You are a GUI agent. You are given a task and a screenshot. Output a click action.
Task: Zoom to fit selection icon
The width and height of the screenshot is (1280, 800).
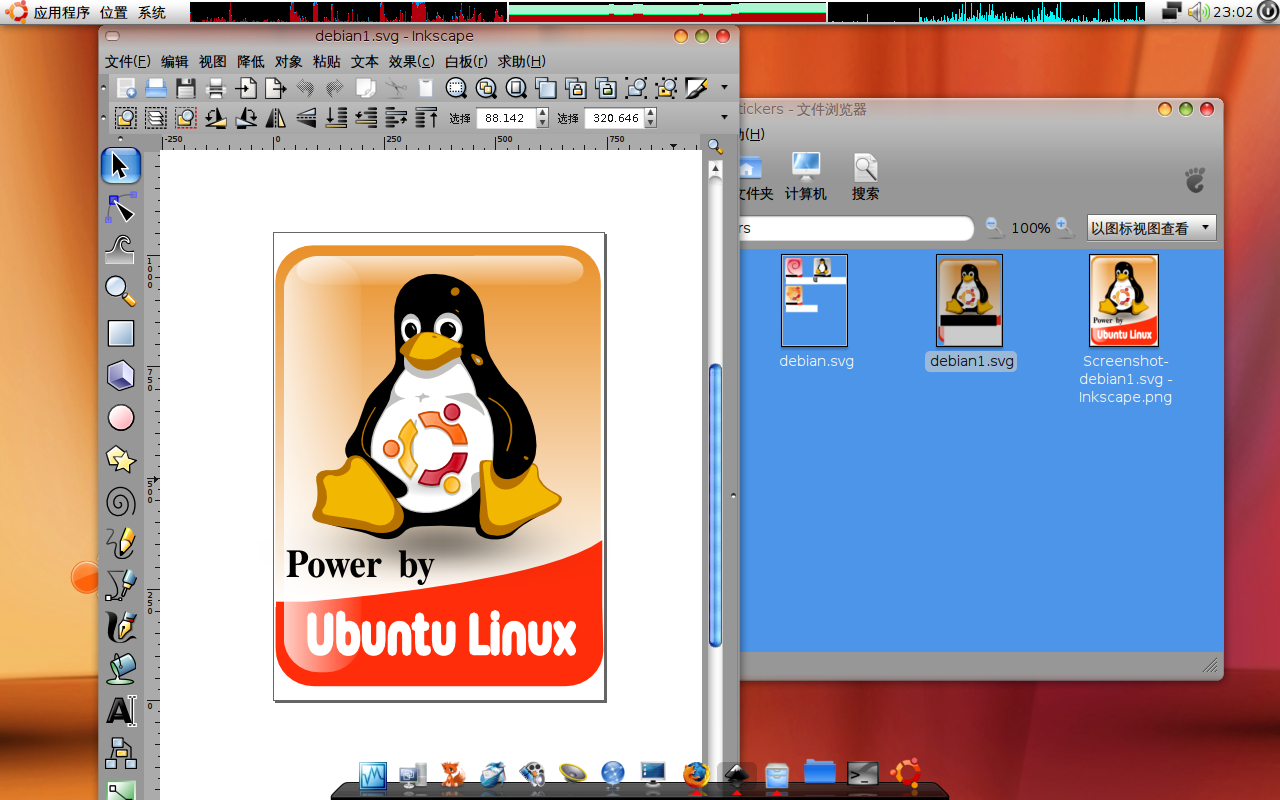pyautogui.click(x=456, y=88)
